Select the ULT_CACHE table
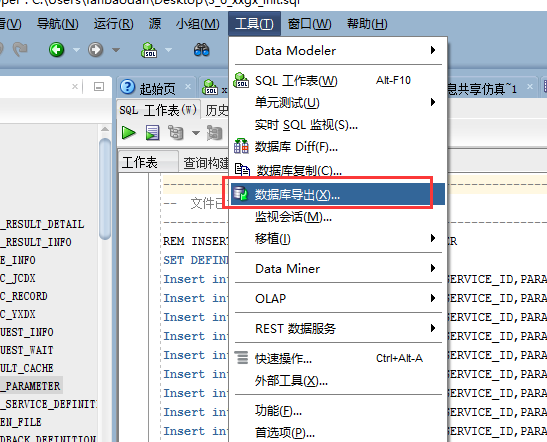 pos(27,368)
